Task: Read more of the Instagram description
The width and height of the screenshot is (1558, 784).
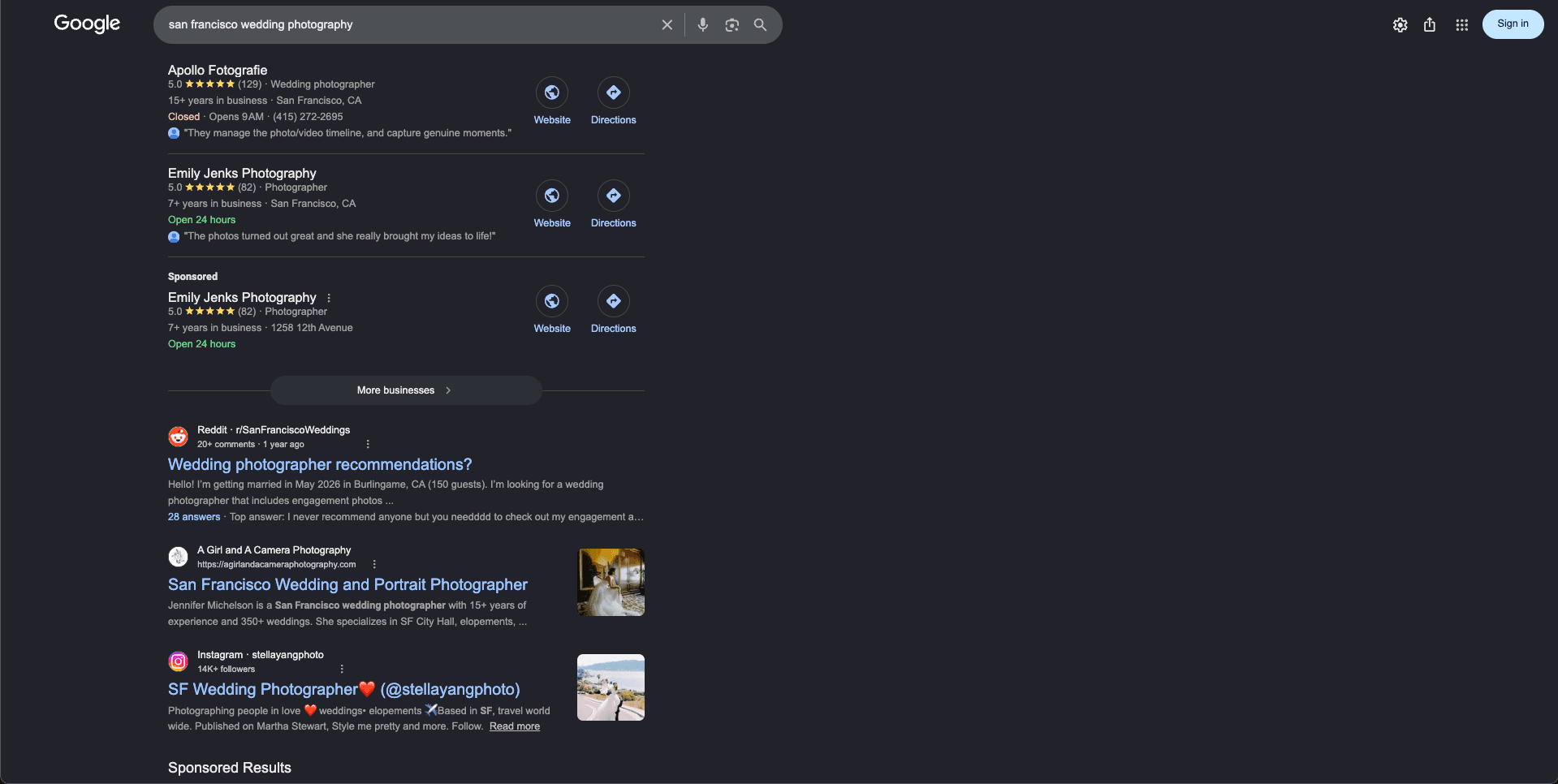Action: (515, 726)
